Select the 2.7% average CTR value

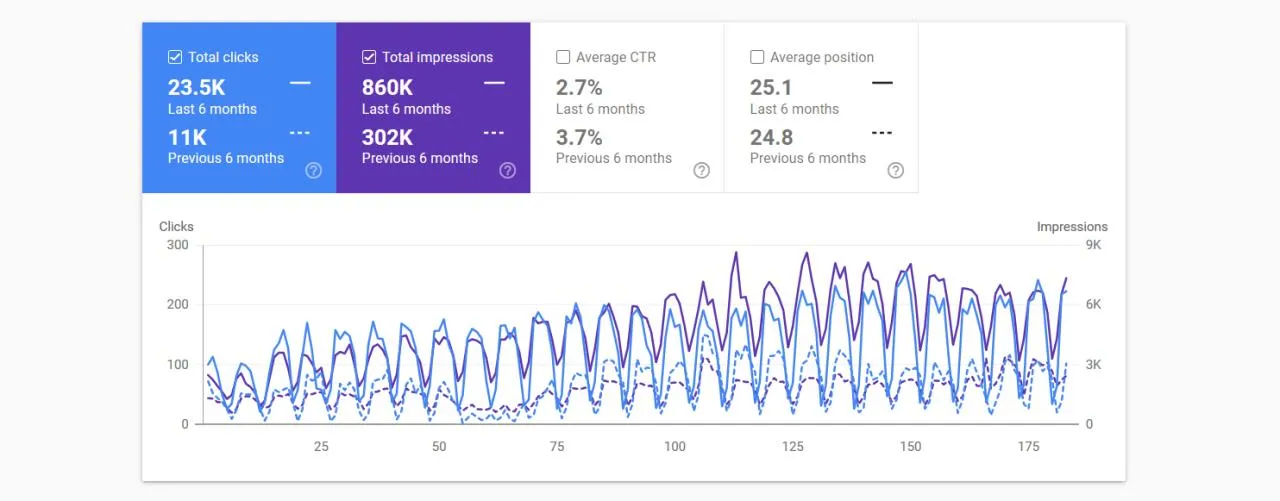(579, 87)
